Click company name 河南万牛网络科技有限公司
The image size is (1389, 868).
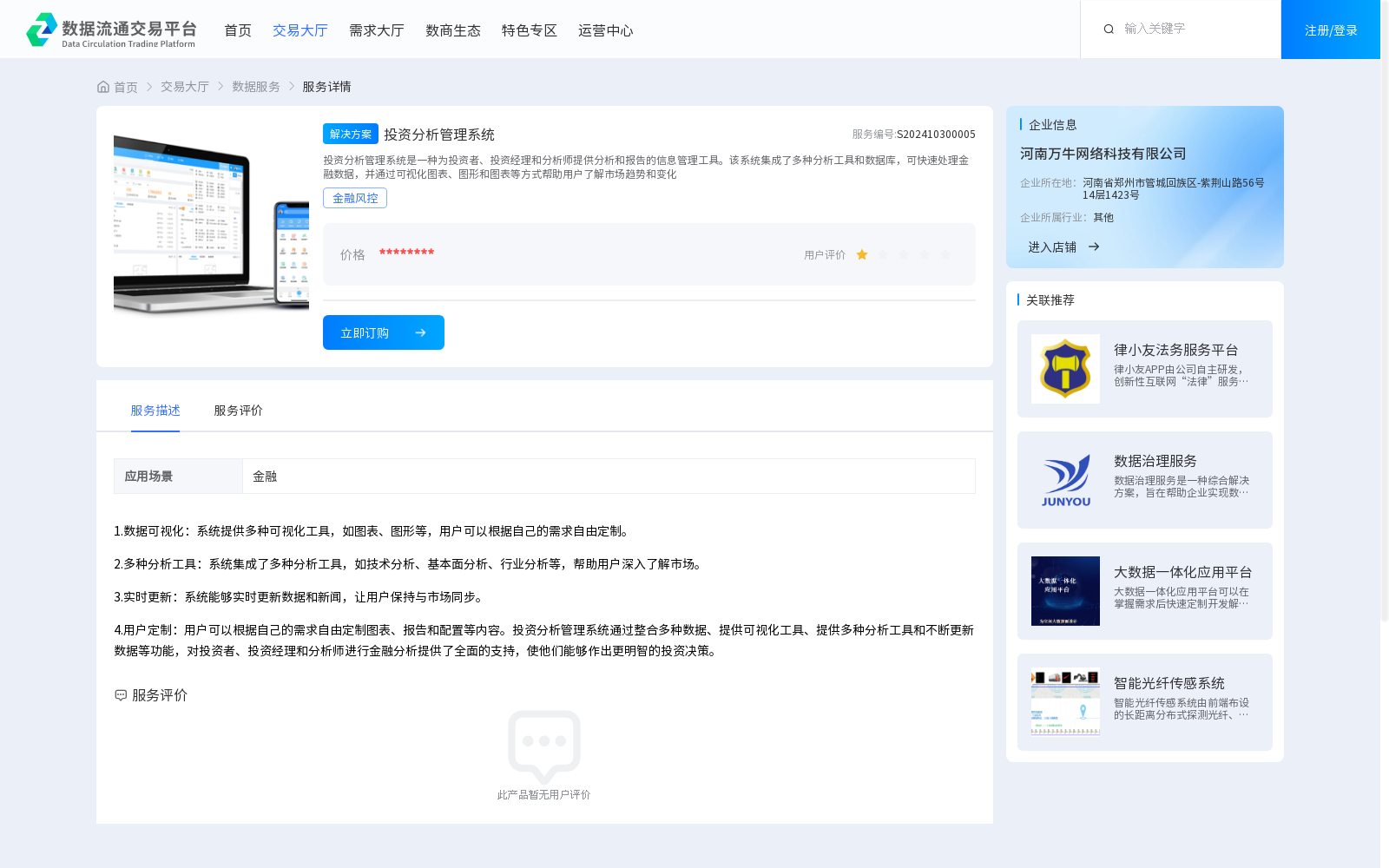(x=1103, y=154)
